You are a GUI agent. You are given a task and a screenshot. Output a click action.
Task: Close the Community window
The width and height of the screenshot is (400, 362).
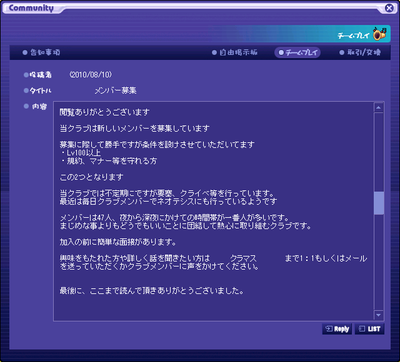389,8
